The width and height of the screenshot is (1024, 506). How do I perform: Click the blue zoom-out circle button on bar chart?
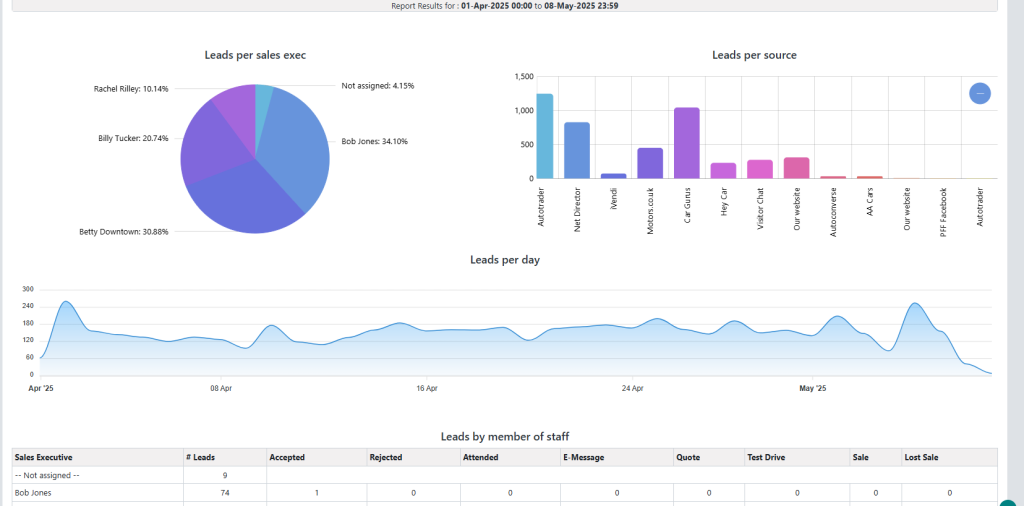pos(980,93)
